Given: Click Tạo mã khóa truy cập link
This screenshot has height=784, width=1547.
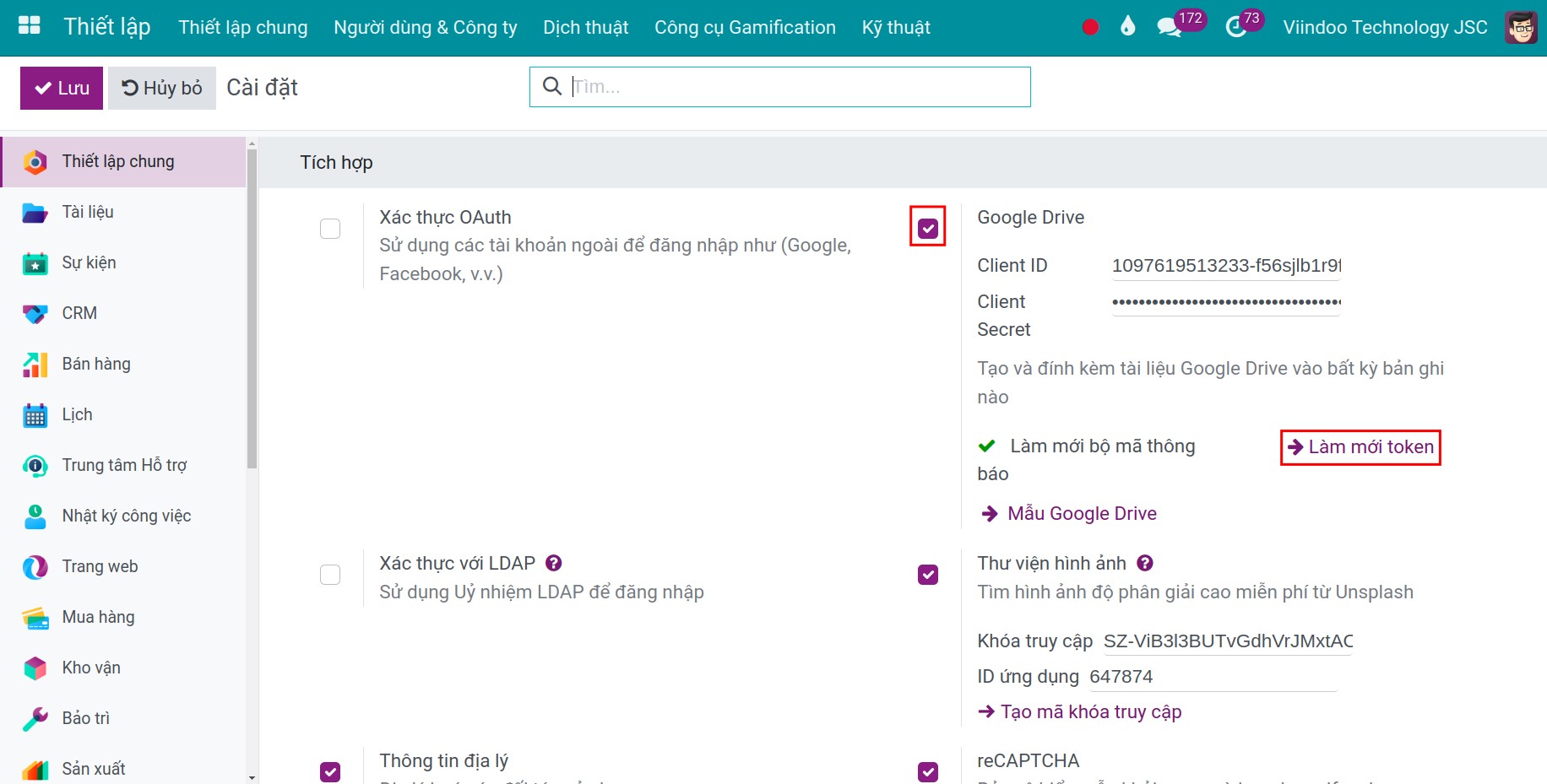Looking at the screenshot, I should (x=1079, y=711).
